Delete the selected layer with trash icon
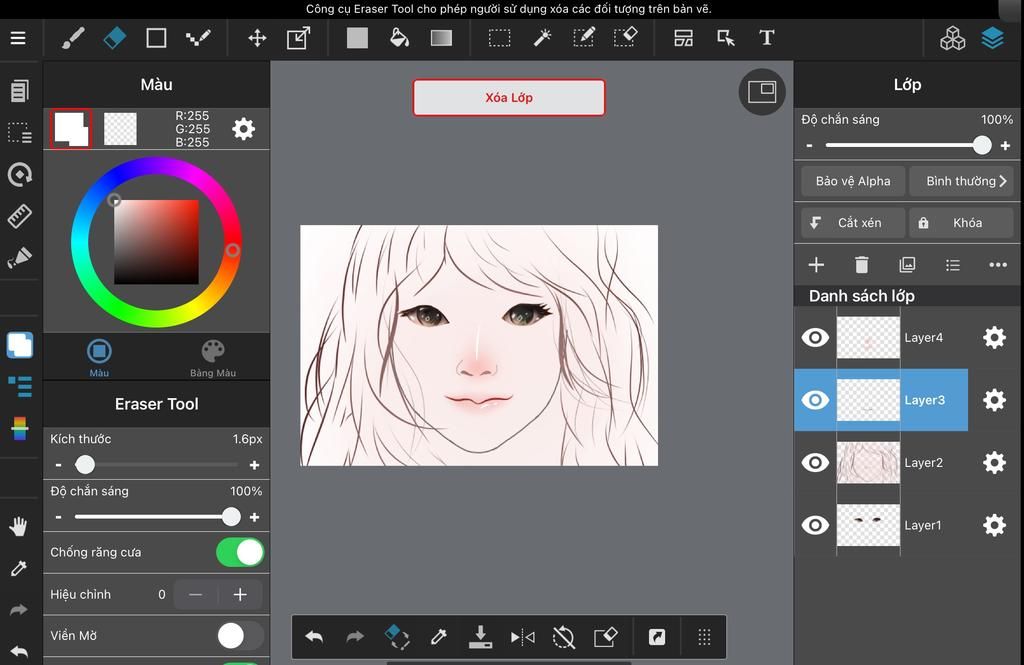 pyautogui.click(x=861, y=265)
